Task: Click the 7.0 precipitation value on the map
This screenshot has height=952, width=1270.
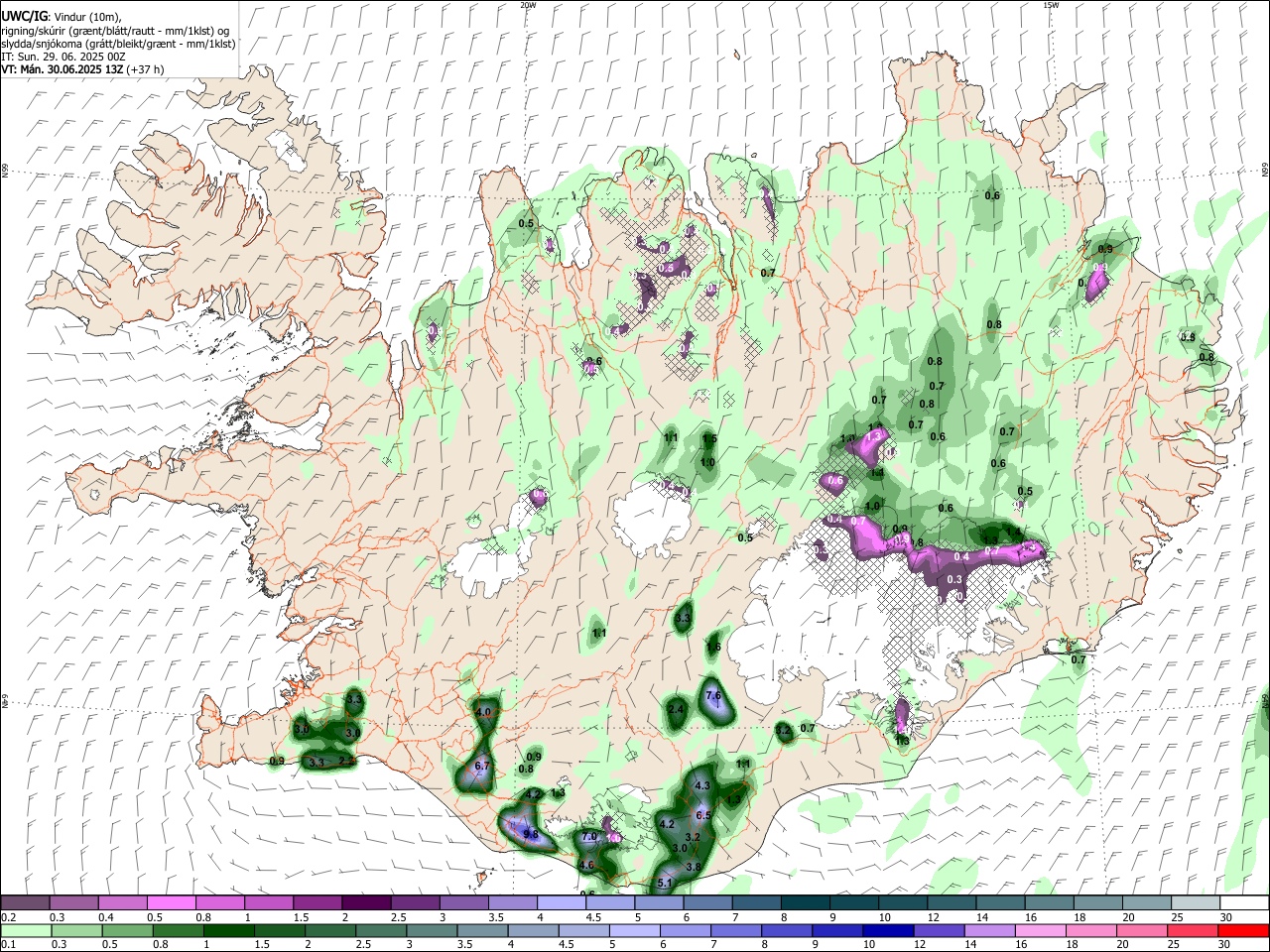Action: (x=589, y=837)
